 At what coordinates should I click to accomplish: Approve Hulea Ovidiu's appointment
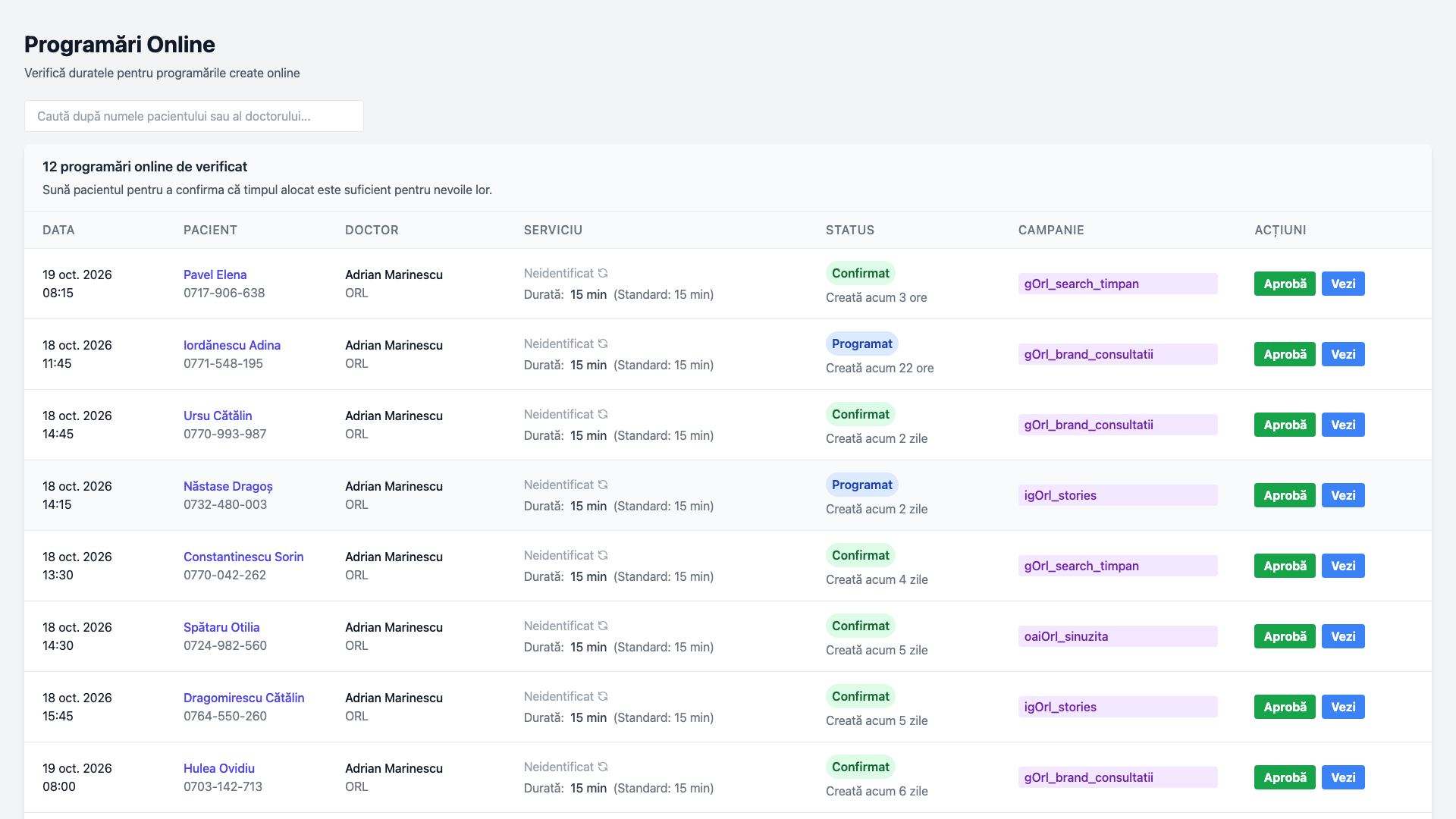click(1285, 777)
